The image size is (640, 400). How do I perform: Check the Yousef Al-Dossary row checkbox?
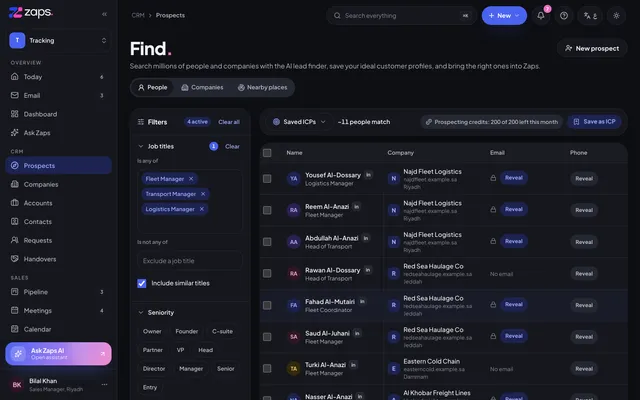(x=267, y=178)
